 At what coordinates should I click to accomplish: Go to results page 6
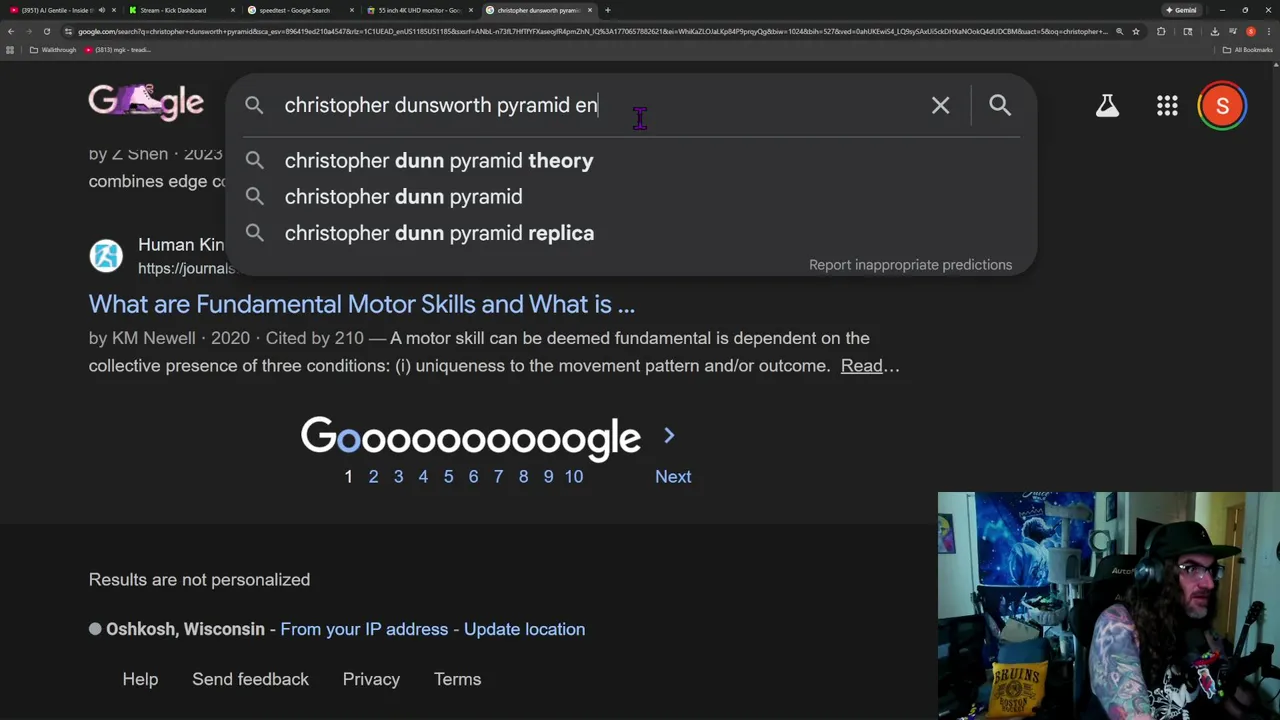(473, 477)
